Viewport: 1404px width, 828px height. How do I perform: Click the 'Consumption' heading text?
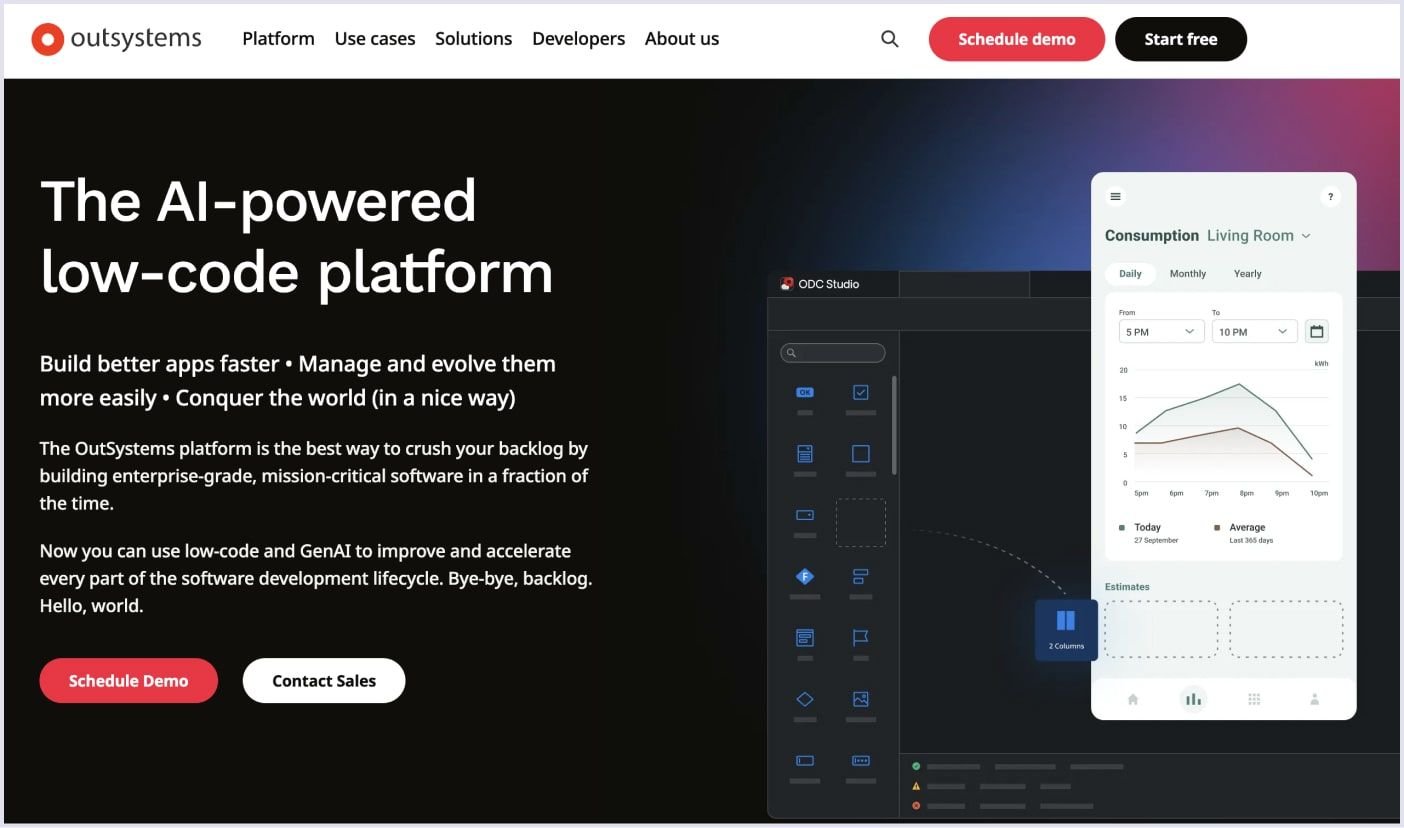tap(1152, 236)
